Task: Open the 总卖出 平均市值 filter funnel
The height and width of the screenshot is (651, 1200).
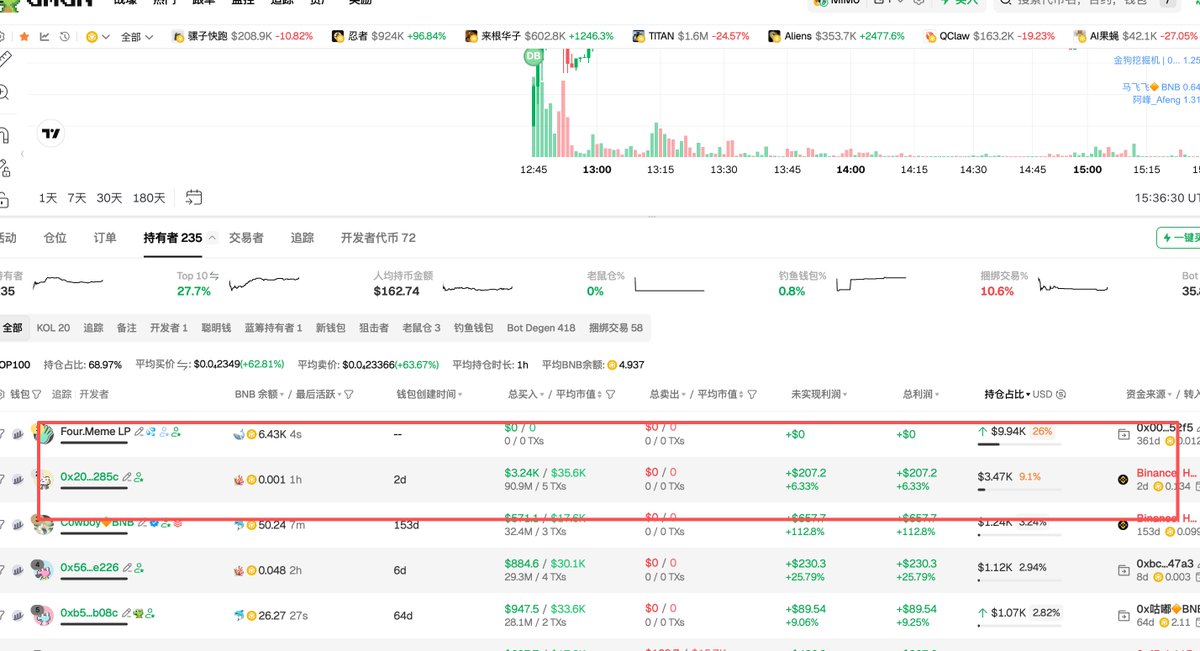Action: pos(751,395)
